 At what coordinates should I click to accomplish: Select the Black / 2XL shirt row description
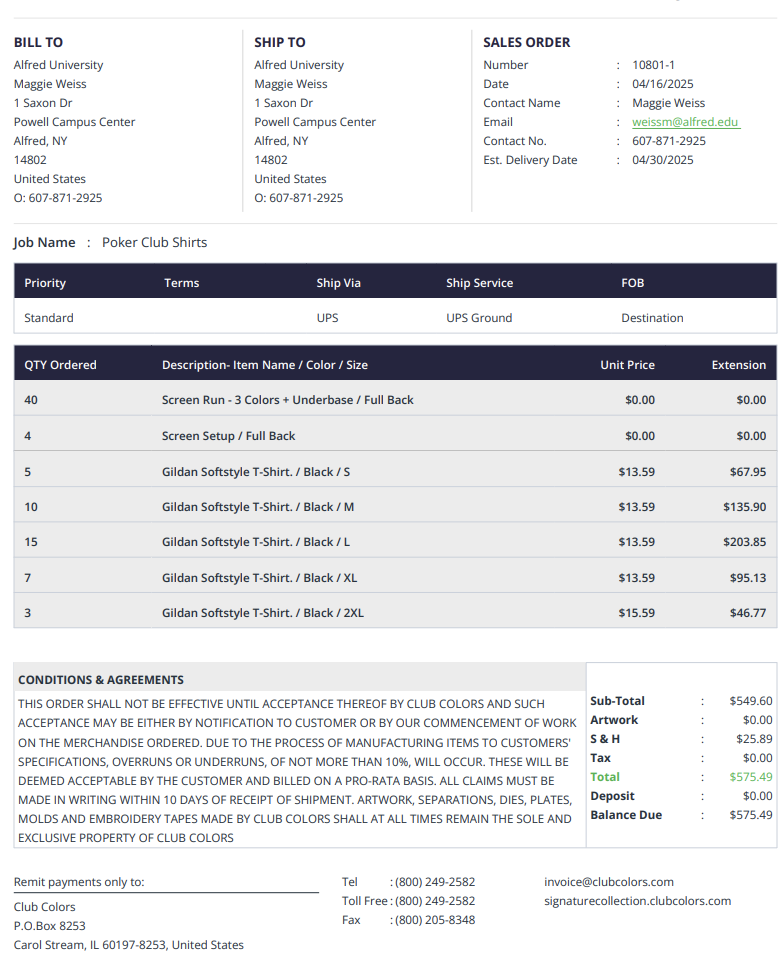coord(262,613)
